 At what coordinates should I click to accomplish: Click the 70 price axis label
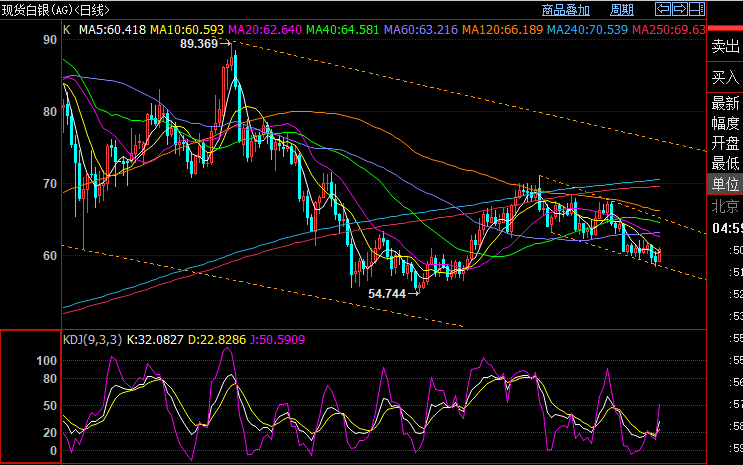[x=50, y=184]
